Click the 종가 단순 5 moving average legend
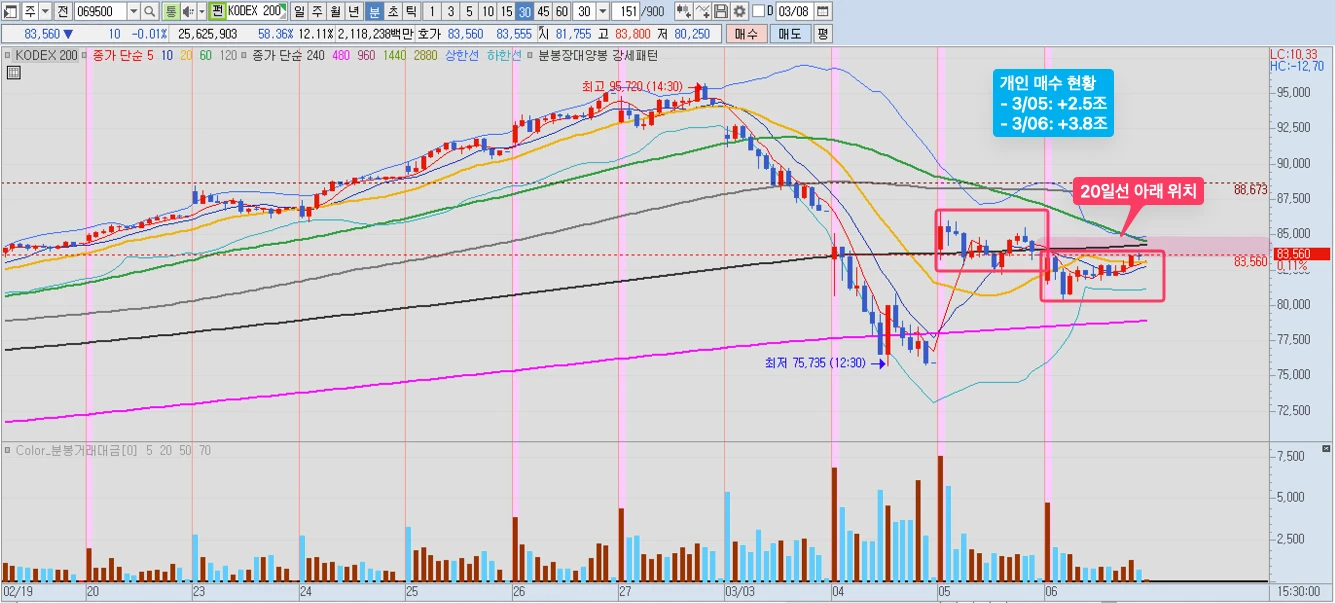 pyautogui.click(x=122, y=55)
